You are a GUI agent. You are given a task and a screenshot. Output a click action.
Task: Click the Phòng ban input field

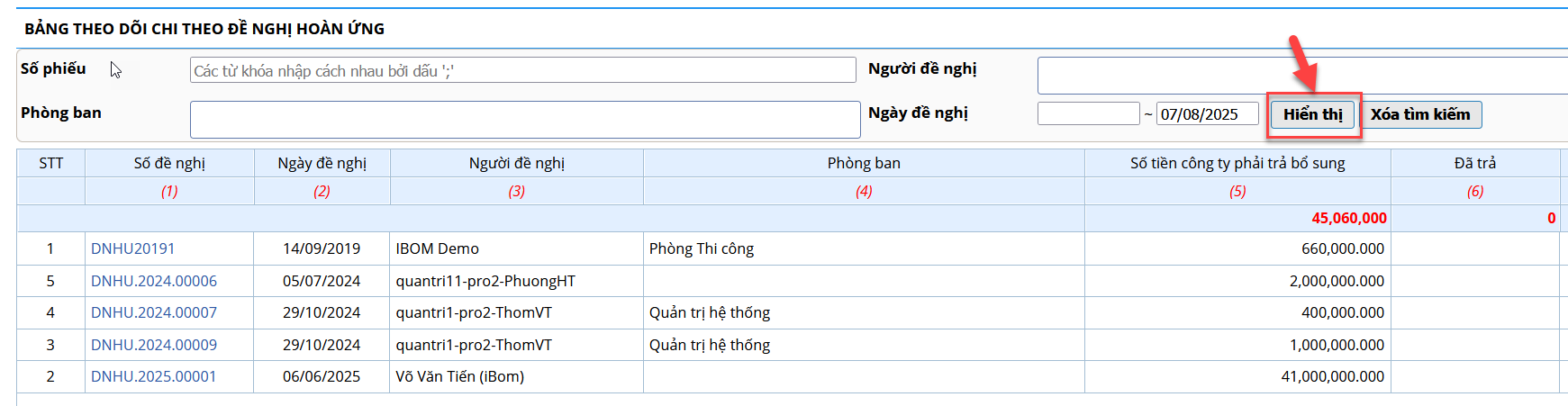tap(525, 120)
